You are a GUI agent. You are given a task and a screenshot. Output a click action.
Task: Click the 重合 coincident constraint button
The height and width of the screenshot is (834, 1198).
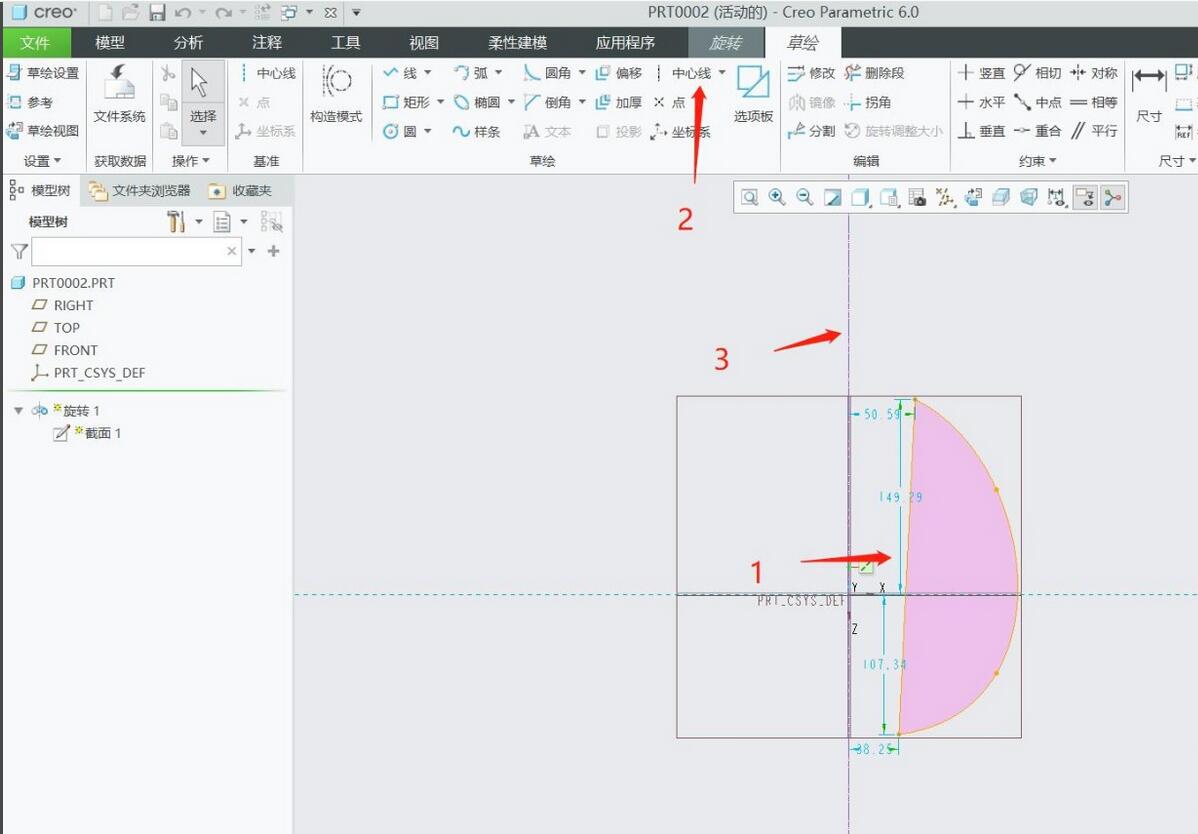tap(1038, 131)
